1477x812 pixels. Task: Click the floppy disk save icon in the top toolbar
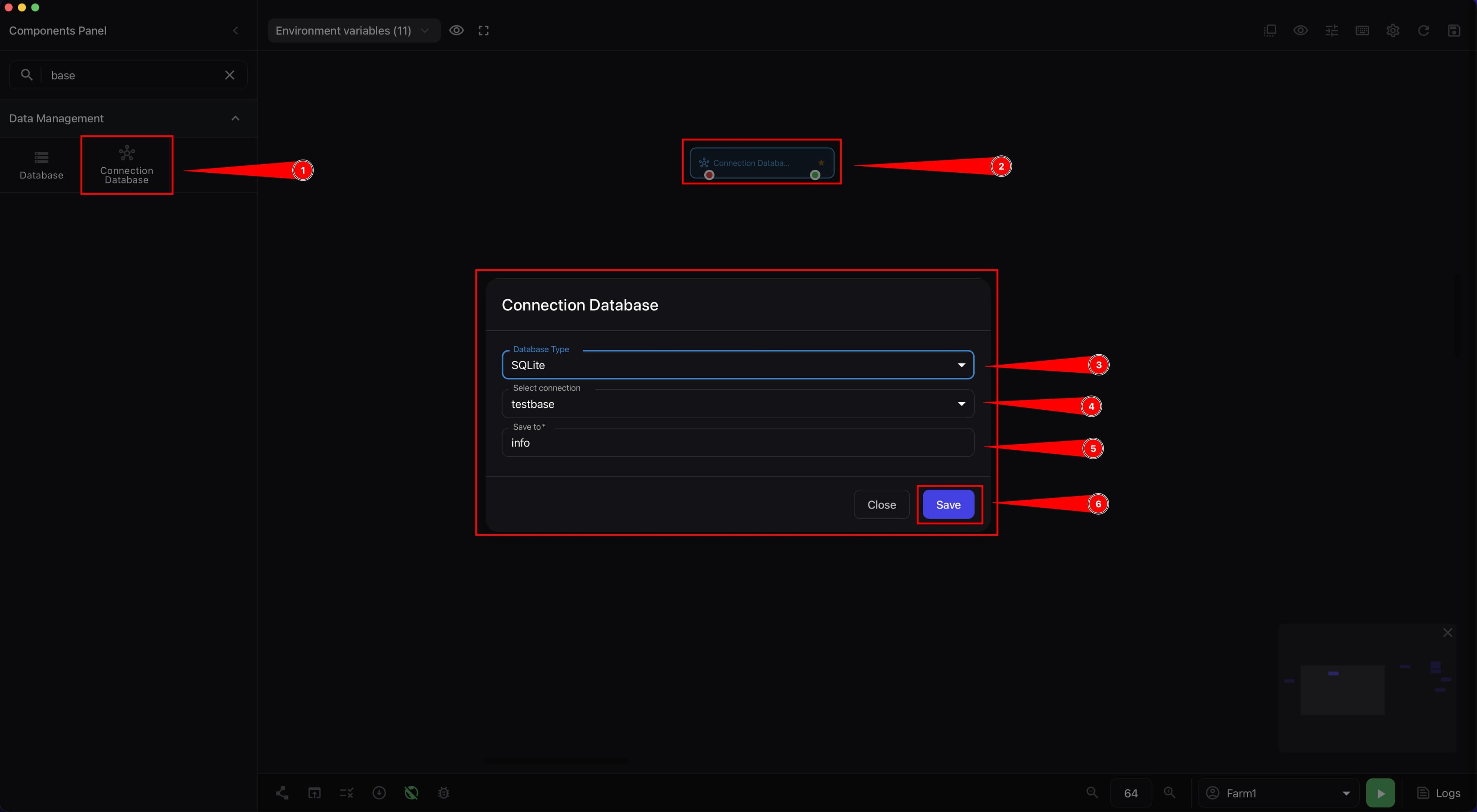click(1454, 30)
